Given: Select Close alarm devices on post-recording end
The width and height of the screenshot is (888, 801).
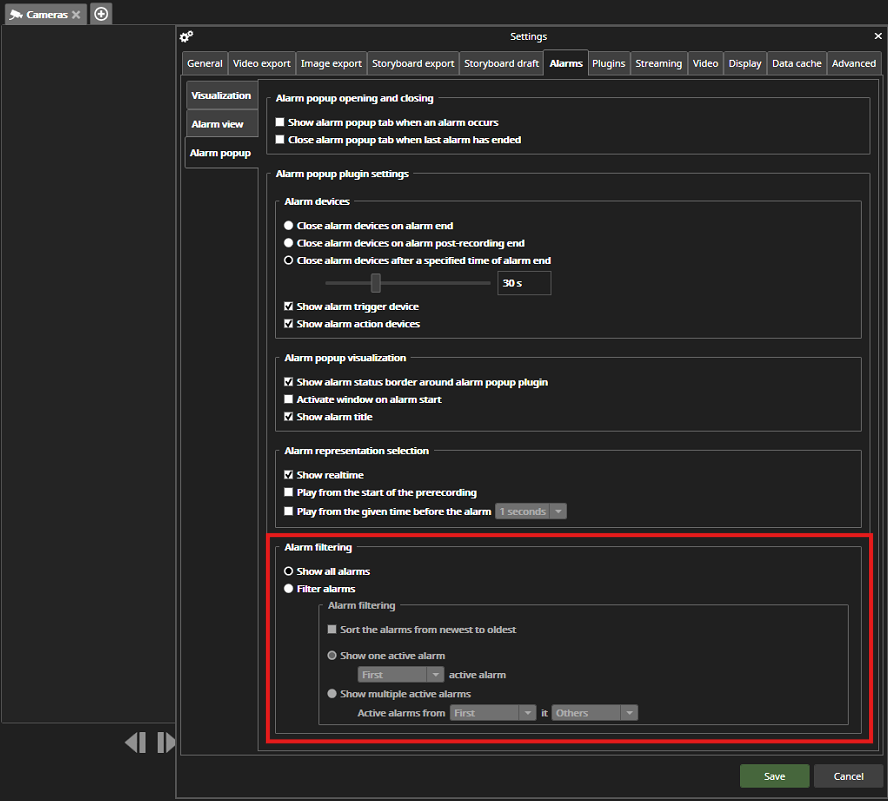Looking at the screenshot, I should pos(289,243).
